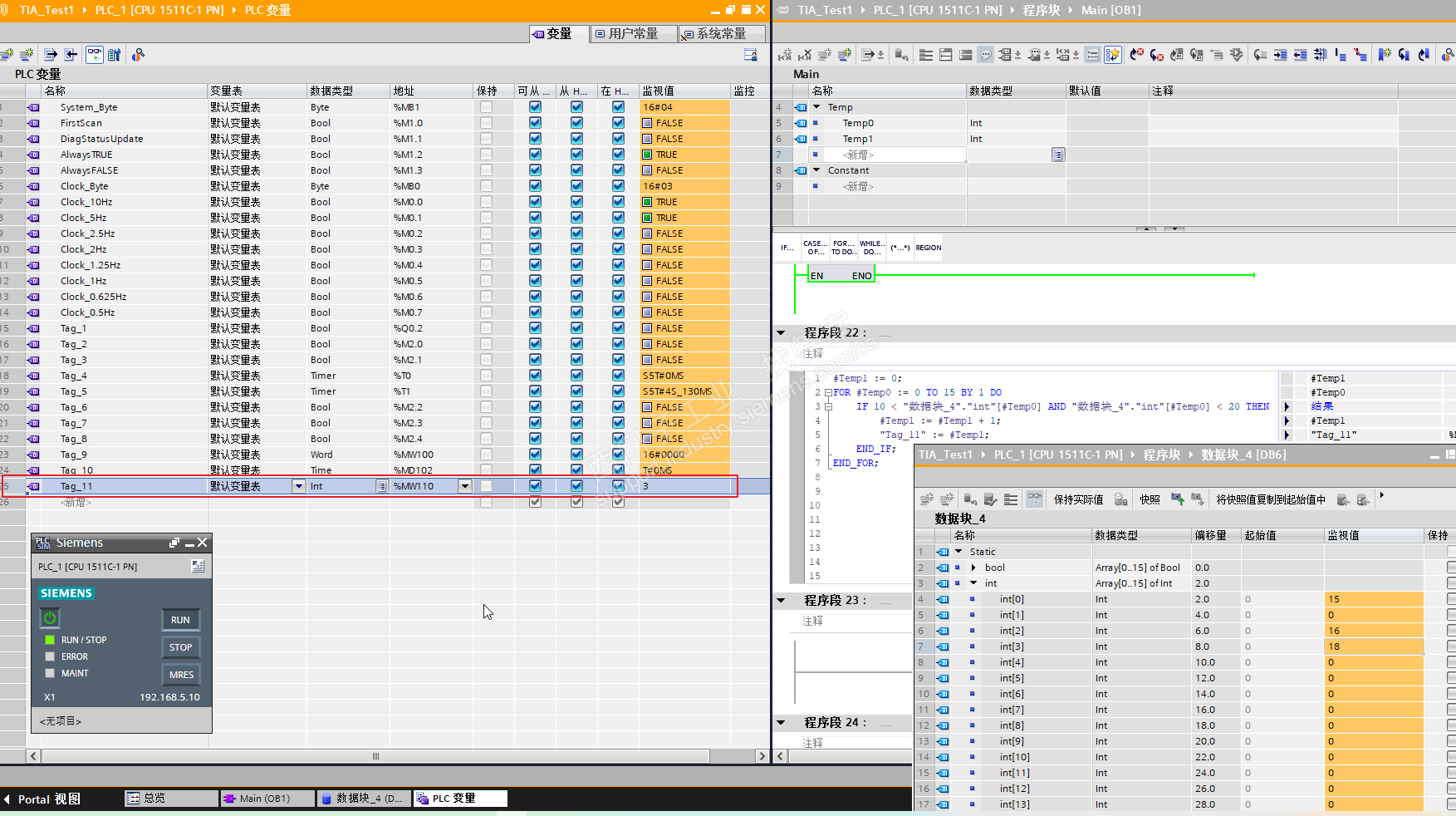Insert a FOR TO DO loop template
This screenshot has width=1456, height=816.
tap(843, 248)
